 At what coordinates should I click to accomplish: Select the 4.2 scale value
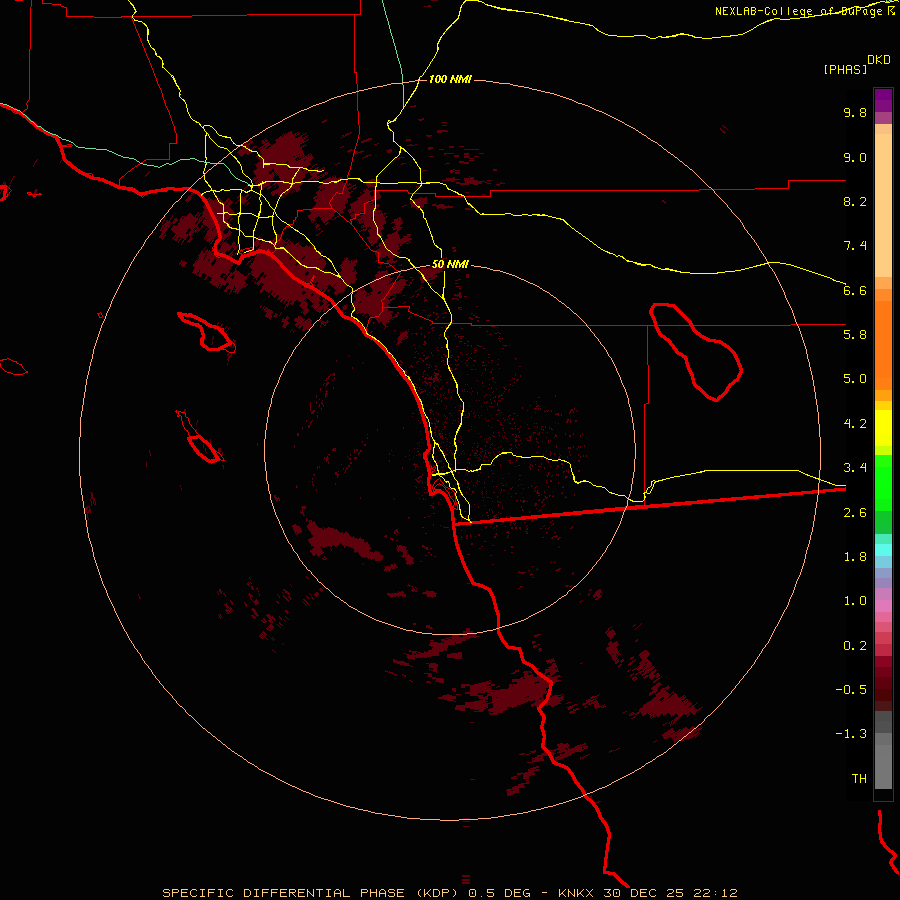(x=855, y=424)
